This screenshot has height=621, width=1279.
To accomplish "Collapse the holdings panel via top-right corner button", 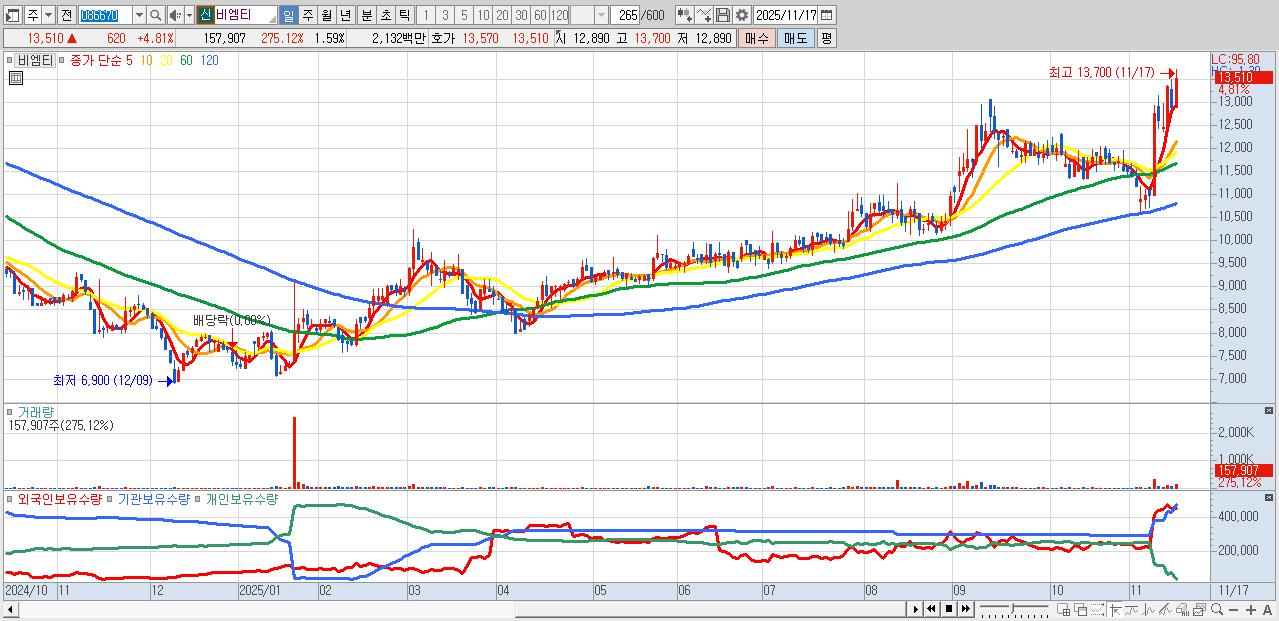I will pyautogui.click(x=1269, y=497).
